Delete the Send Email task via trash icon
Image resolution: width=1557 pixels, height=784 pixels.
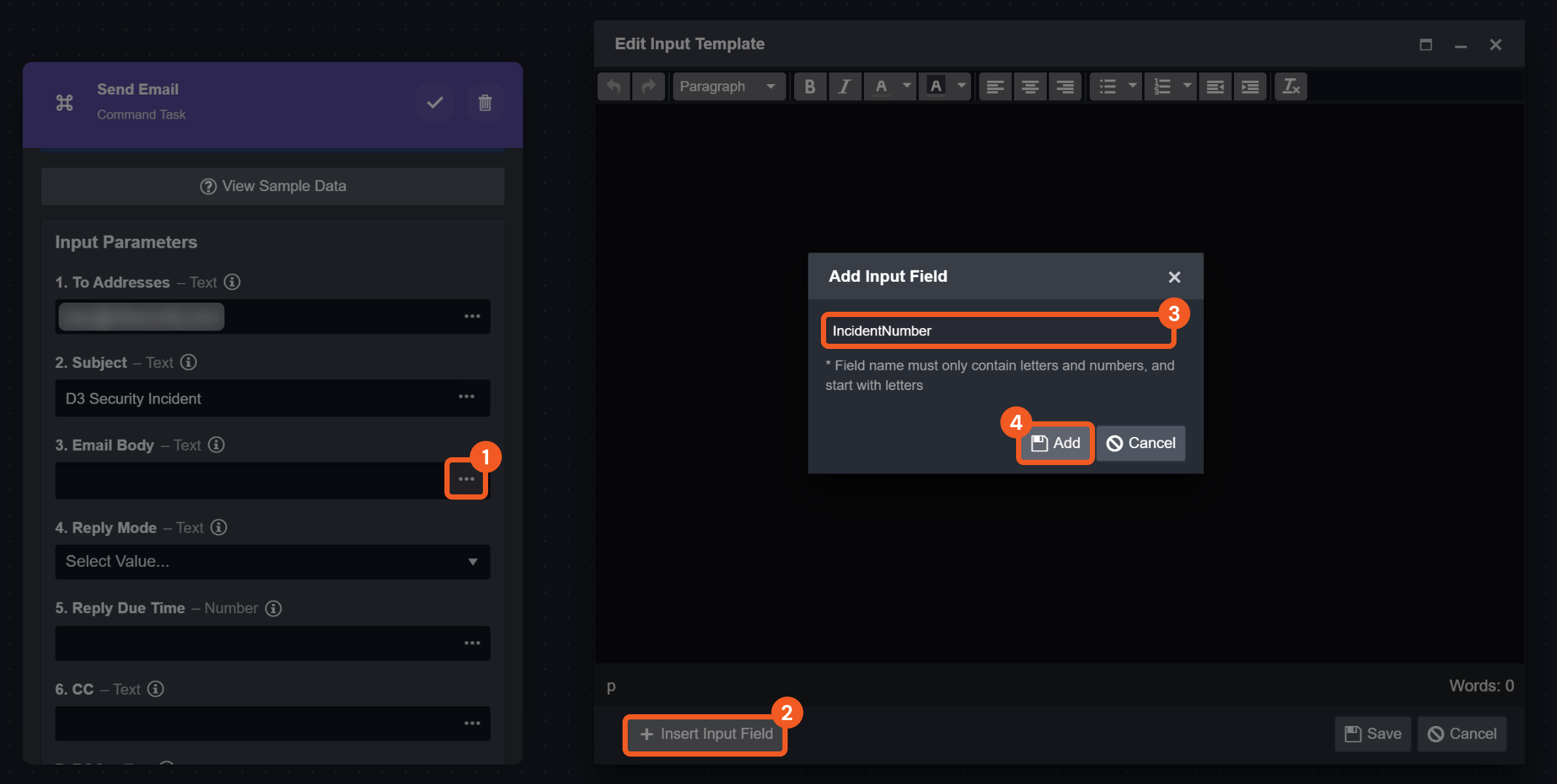[485, 102]
